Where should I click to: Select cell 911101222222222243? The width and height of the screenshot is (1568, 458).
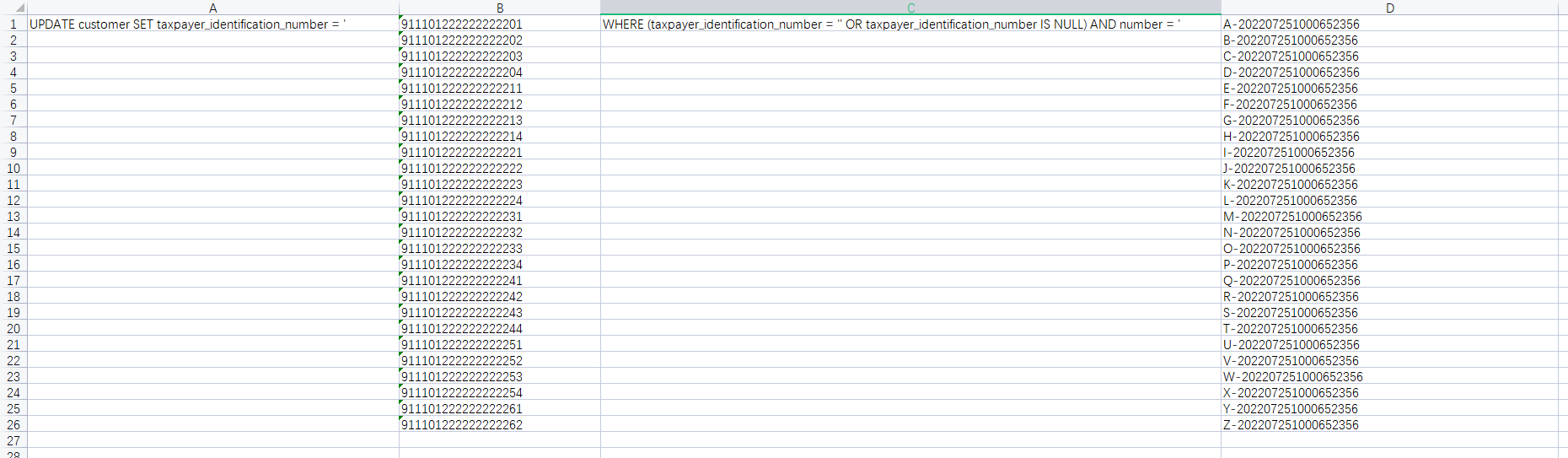500,312
